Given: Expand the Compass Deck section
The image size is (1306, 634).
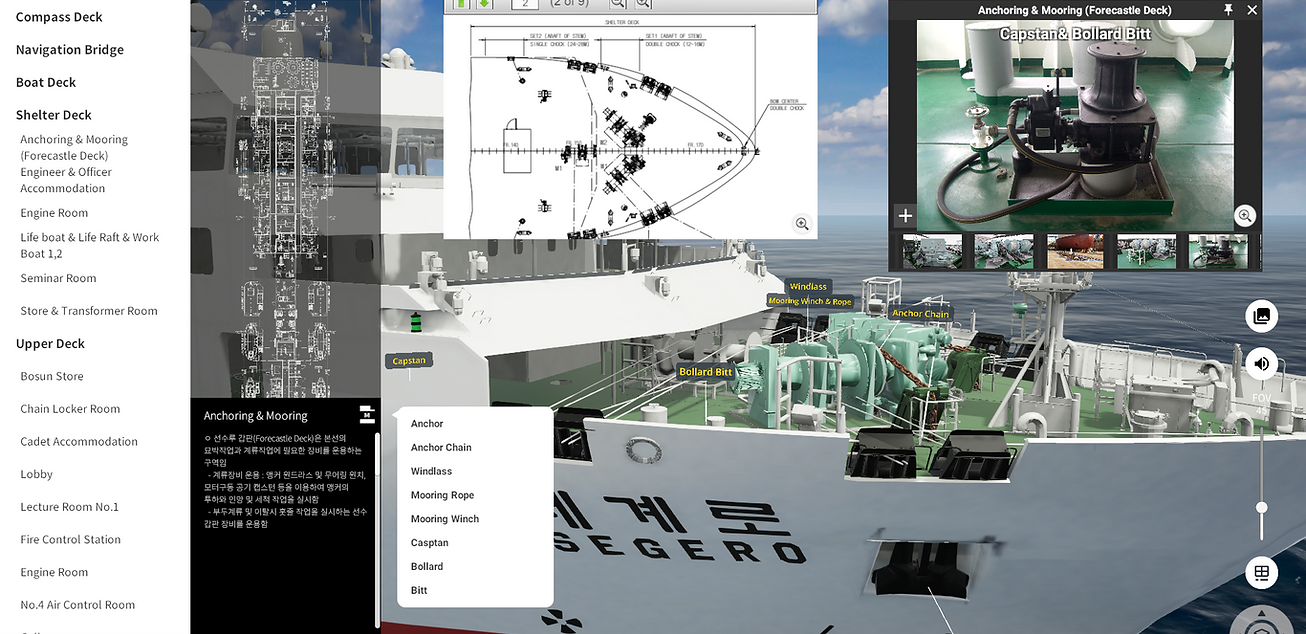Looking at the screenshot, I should [x=59, y=17].
